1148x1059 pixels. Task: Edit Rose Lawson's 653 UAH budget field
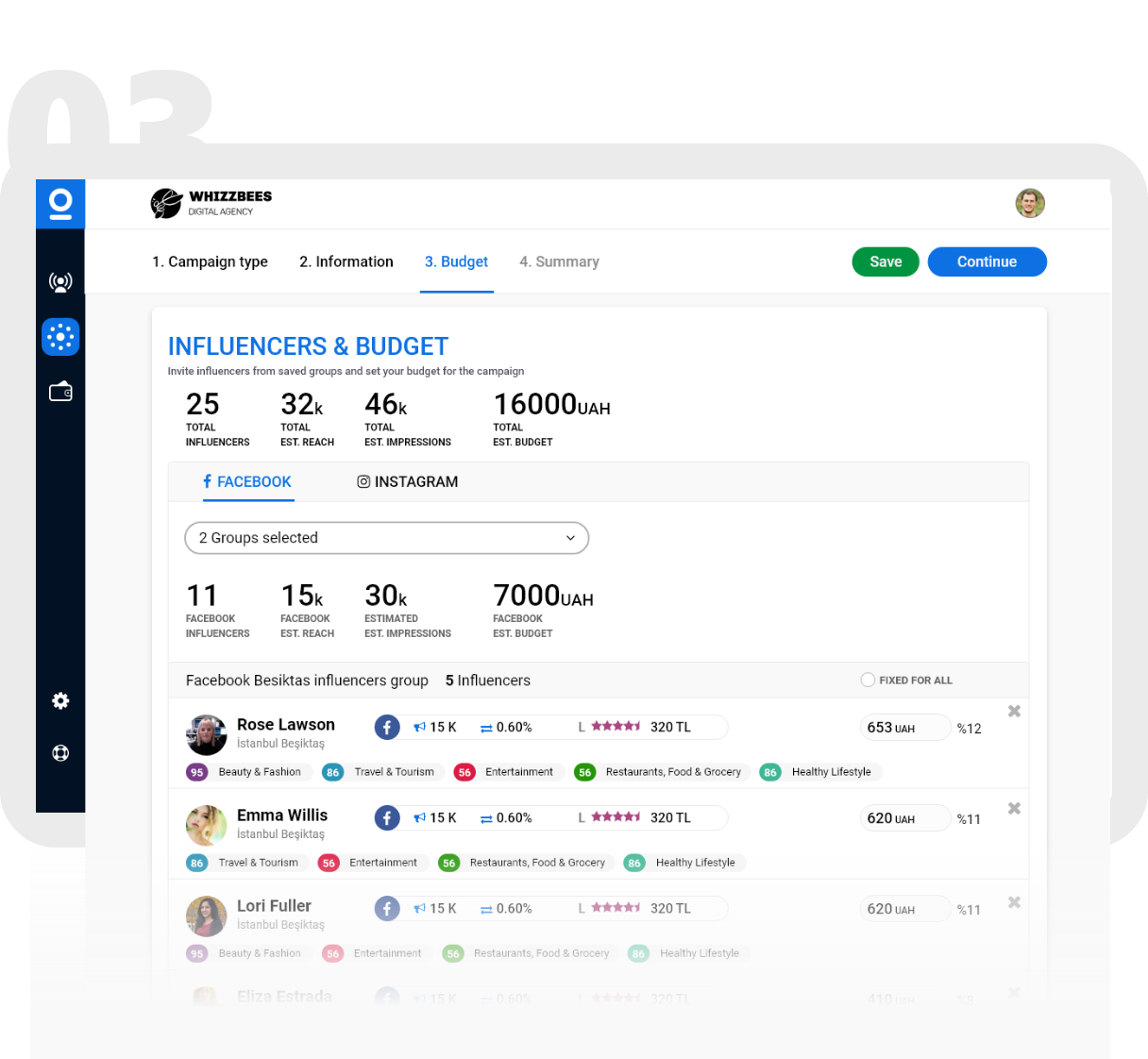point(903,728)
